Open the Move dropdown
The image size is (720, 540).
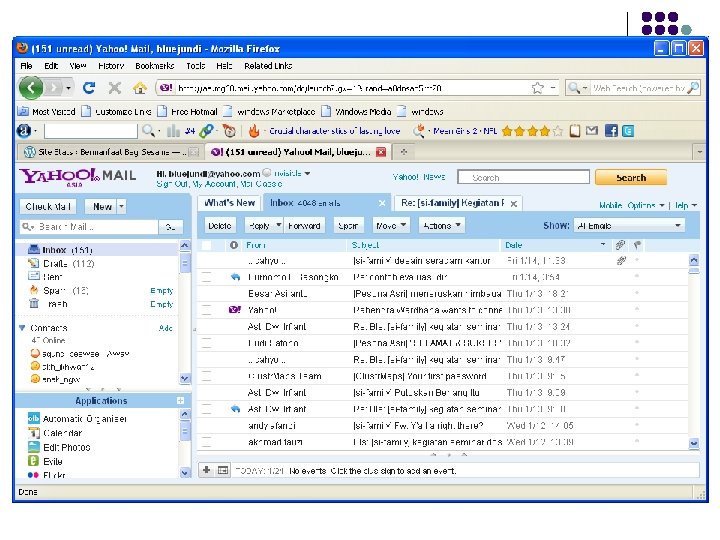pos(391,225)
